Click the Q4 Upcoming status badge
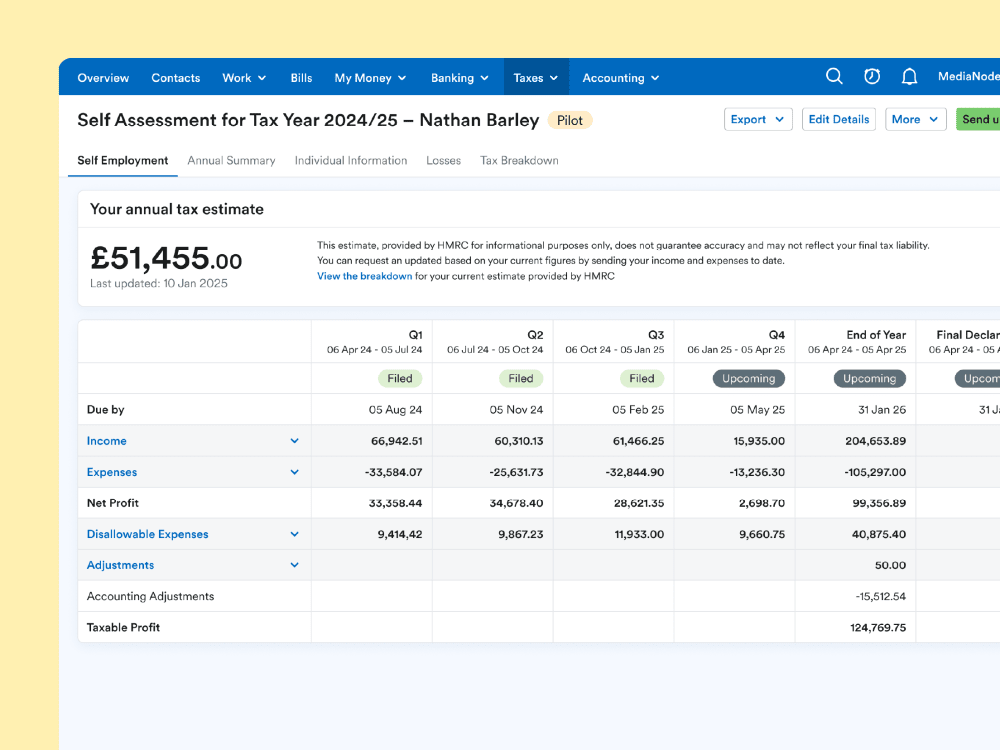 748,378
